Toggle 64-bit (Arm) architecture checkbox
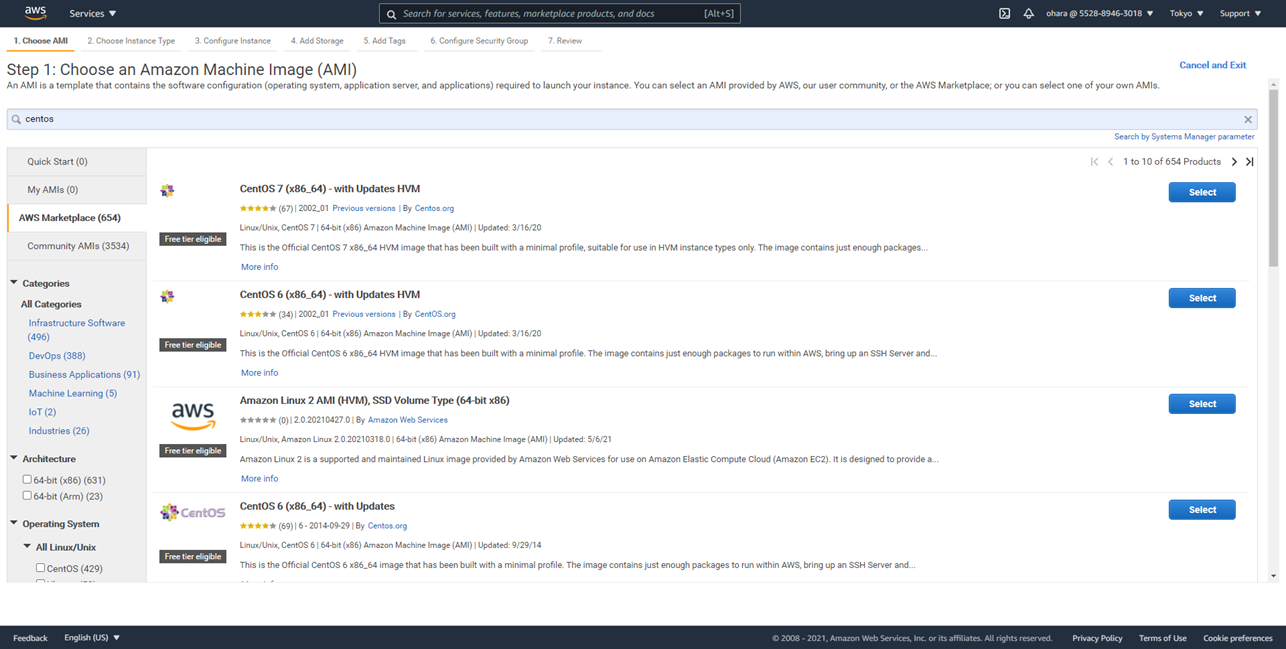The height and width of the screenshot is (649, 1286). pyautogui.click(x=27, y=495)
